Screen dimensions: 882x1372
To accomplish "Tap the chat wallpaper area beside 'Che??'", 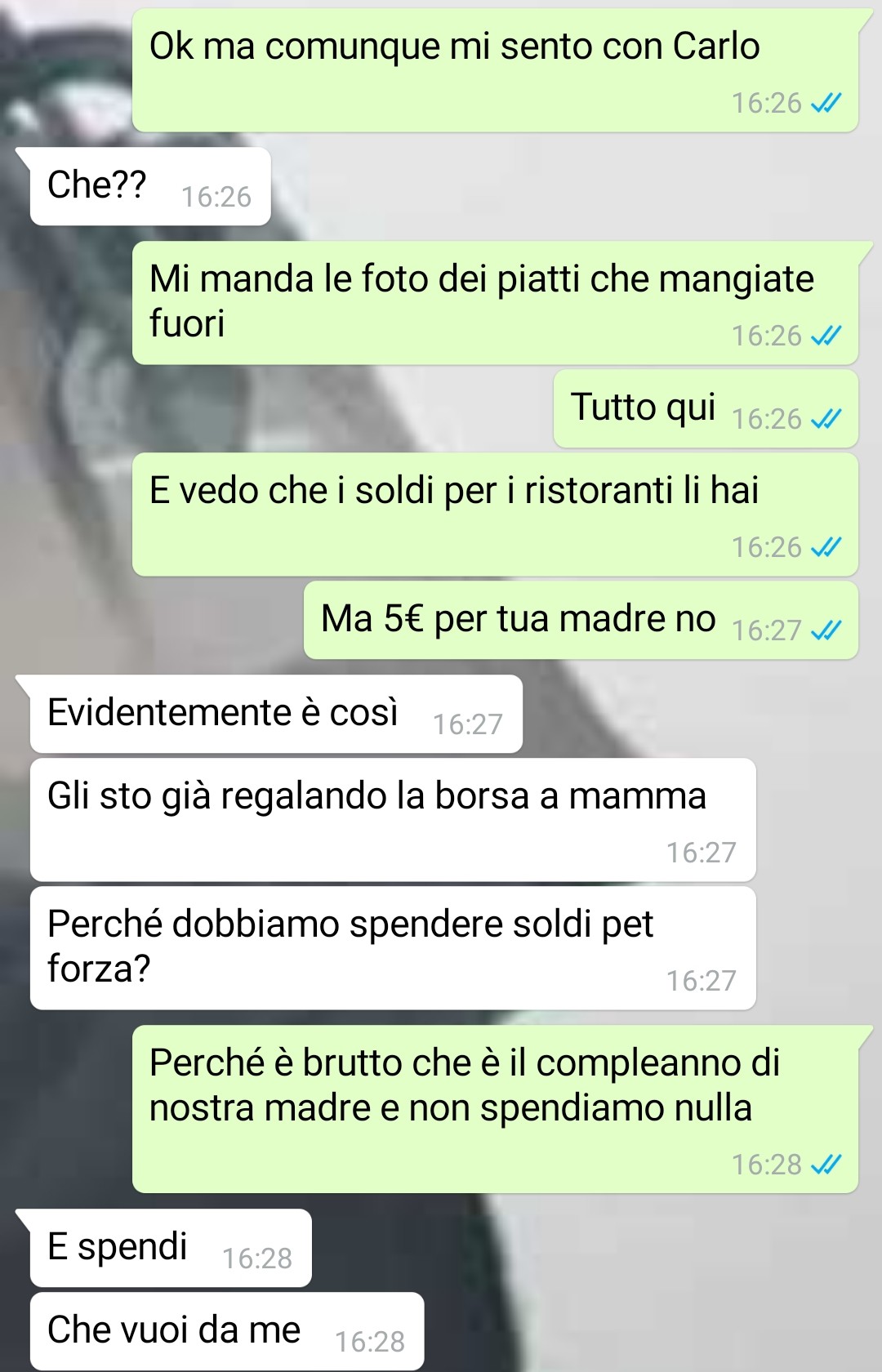I will [572, 186].
